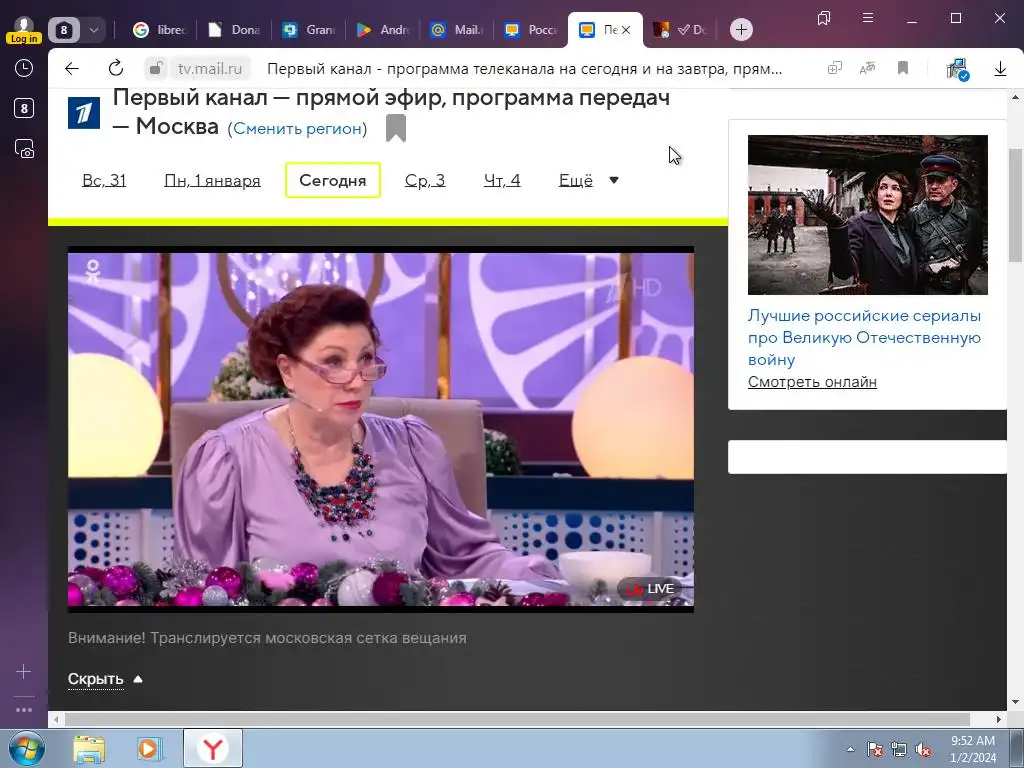The image size is (1024, 768).
Task: Switch to the Google libreoffice tab
Action: (160, 29)
